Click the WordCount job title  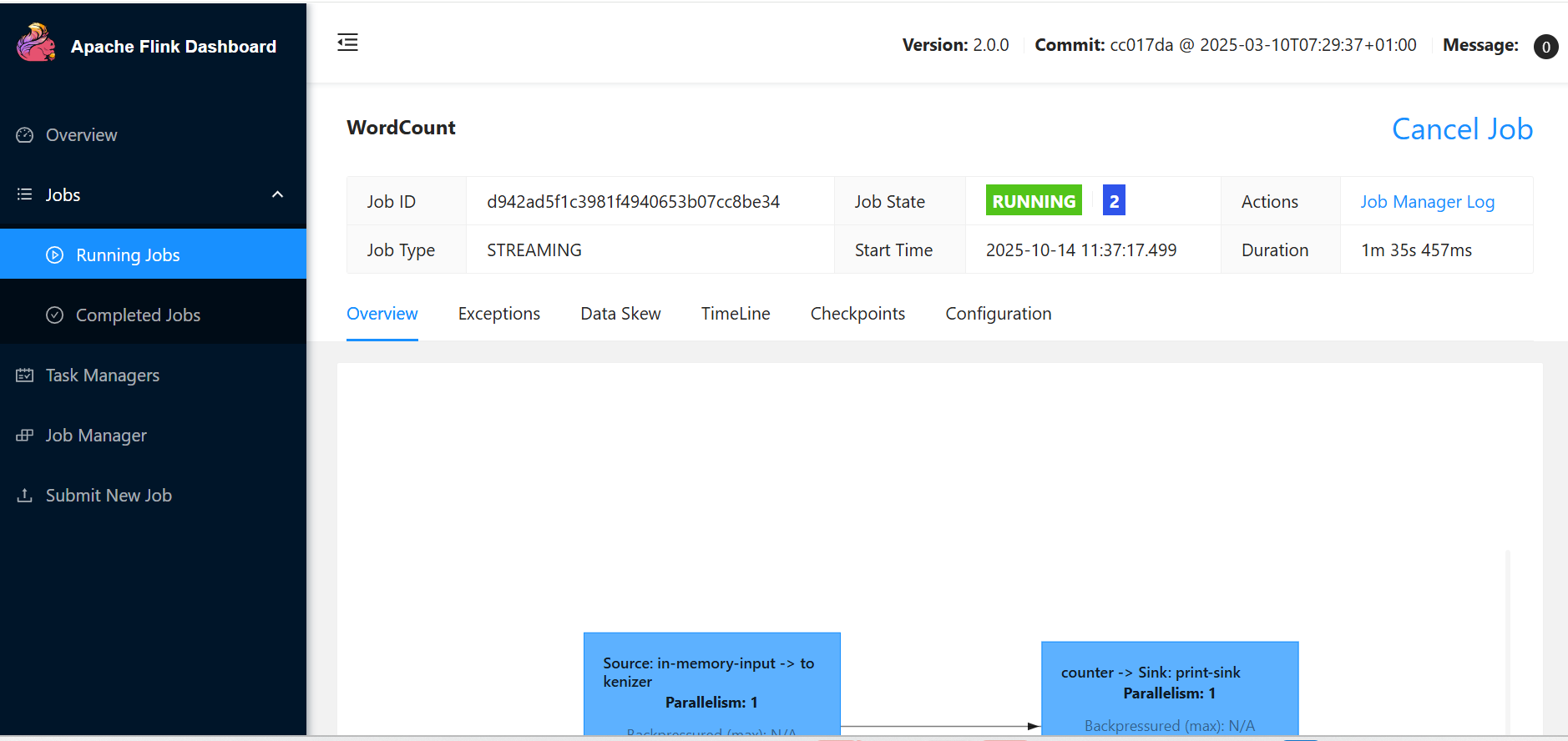point(401,128)
